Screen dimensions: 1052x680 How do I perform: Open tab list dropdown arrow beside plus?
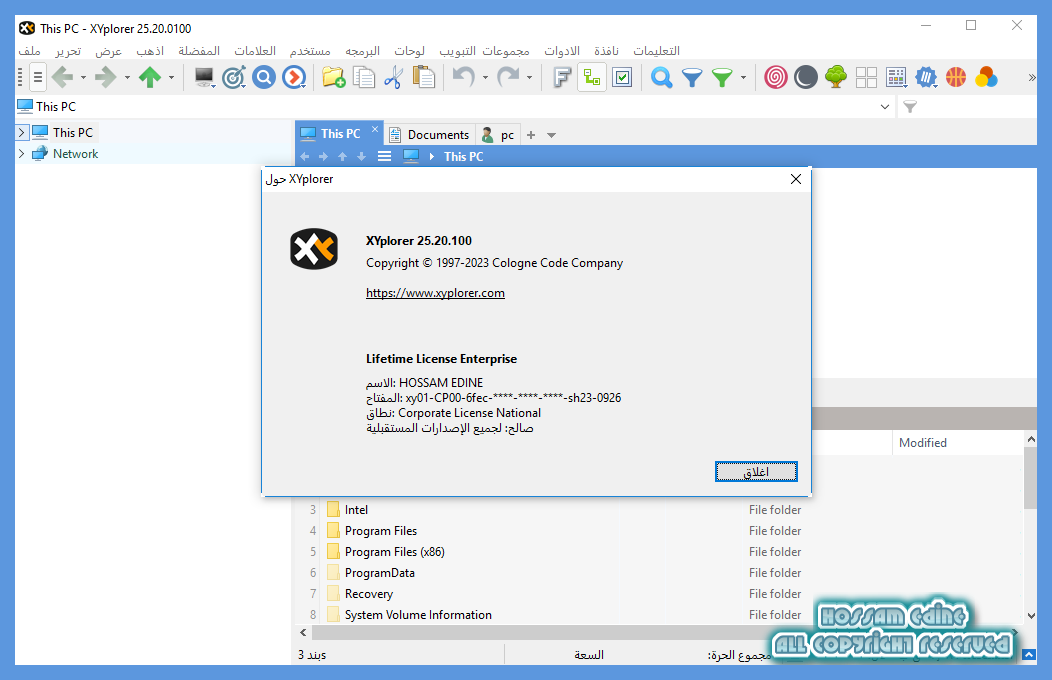[x=551, y=135]
